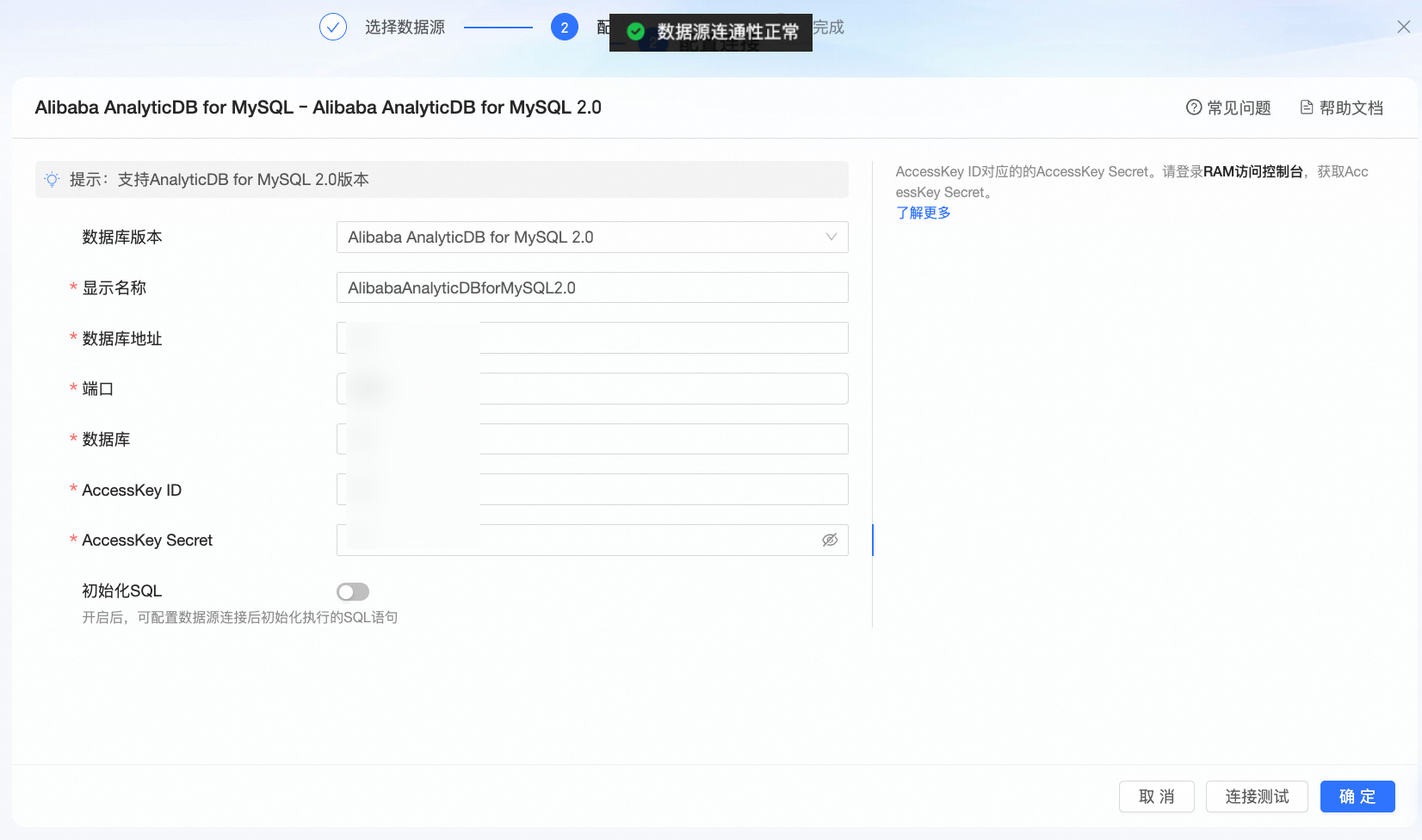Click the hint text 支持AnalyticDB for MySQL 2.0版本

244,179
